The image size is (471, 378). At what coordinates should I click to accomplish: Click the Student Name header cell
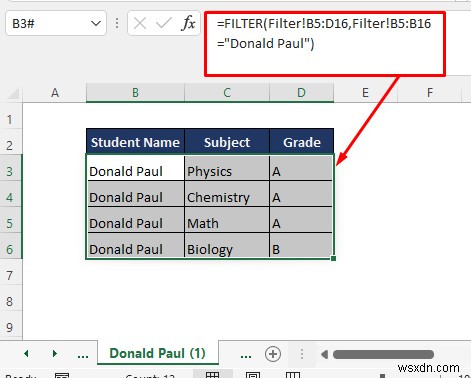pos(135,142)
